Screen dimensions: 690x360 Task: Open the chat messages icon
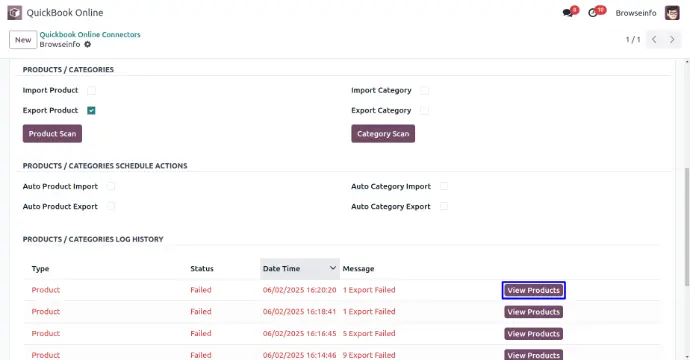pyautogui.click(x=568, y=13)
